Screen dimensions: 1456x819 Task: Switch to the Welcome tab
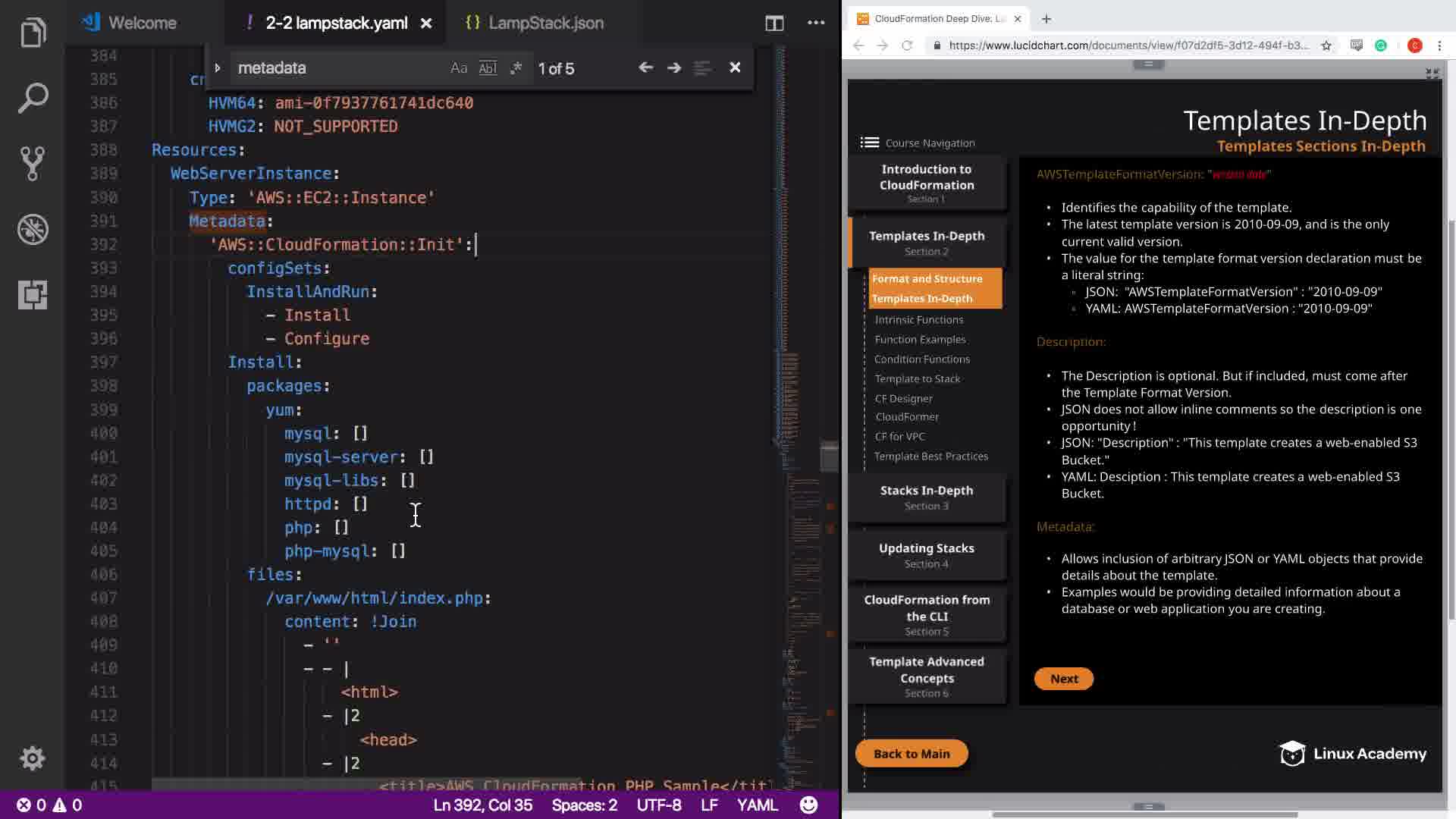coord(142,23)
